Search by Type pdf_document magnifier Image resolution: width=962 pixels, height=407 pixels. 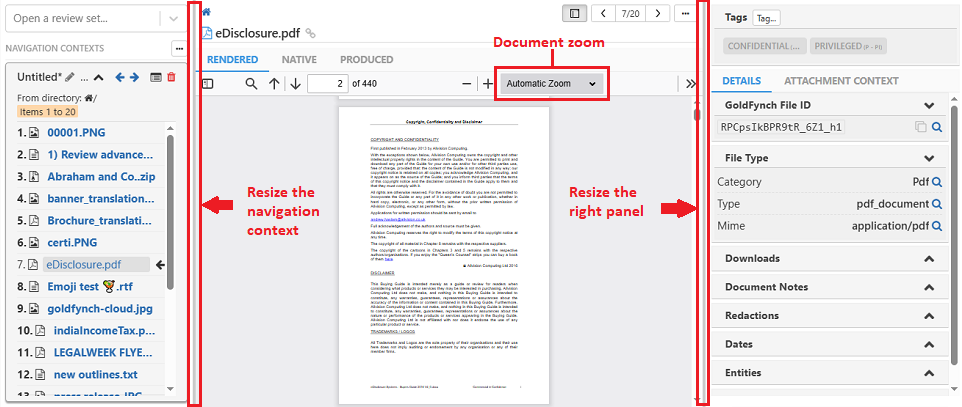(x=937, y=204)
